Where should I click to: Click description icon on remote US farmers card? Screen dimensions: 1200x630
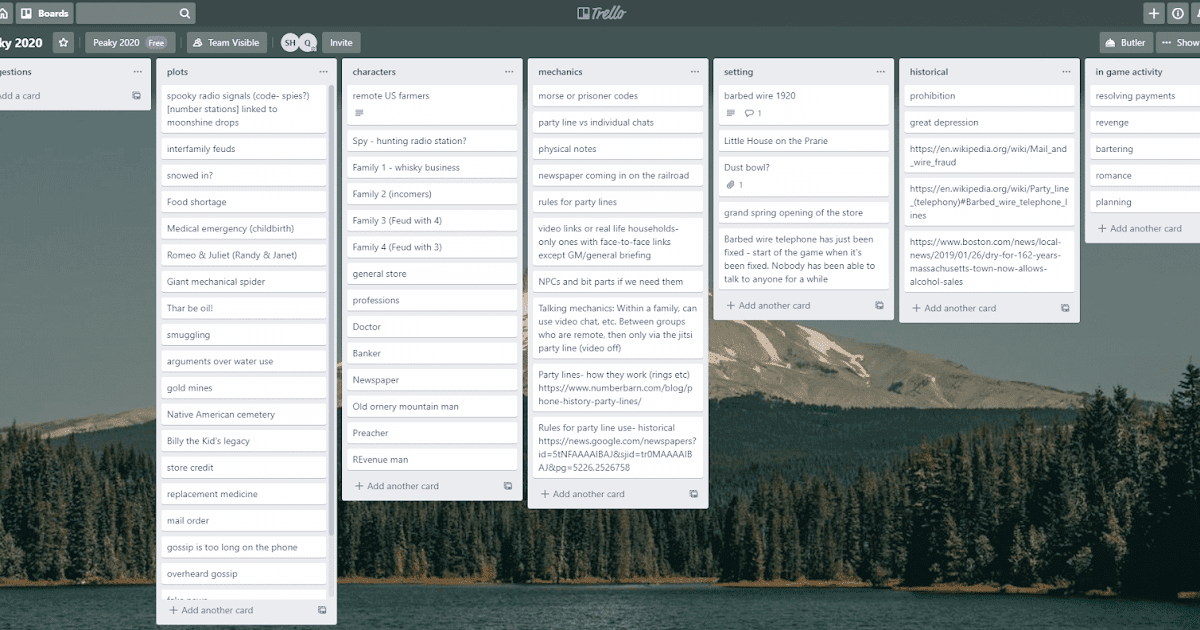coord(360,113)
